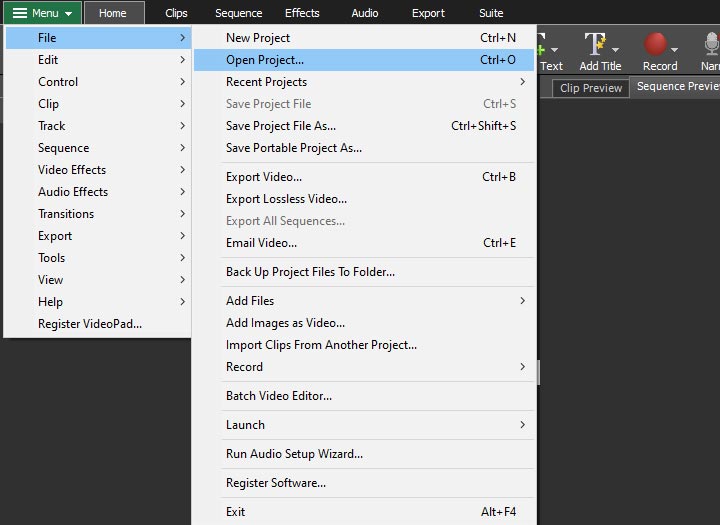Select Open Project from File menu
Image resolution: width=720 pixels, height=525 pixels.
[265, 60]
